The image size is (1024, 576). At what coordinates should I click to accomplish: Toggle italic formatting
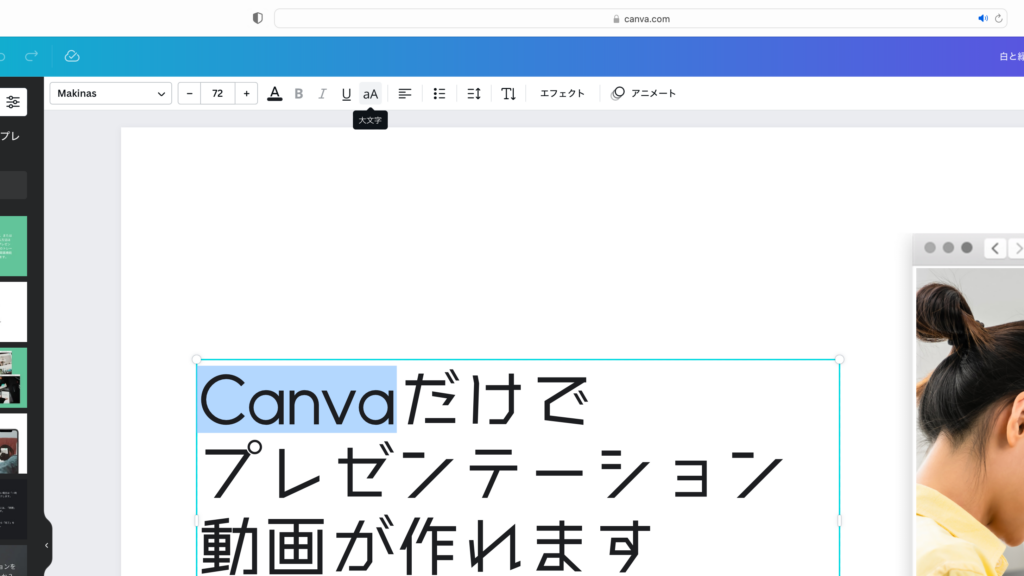322,93
